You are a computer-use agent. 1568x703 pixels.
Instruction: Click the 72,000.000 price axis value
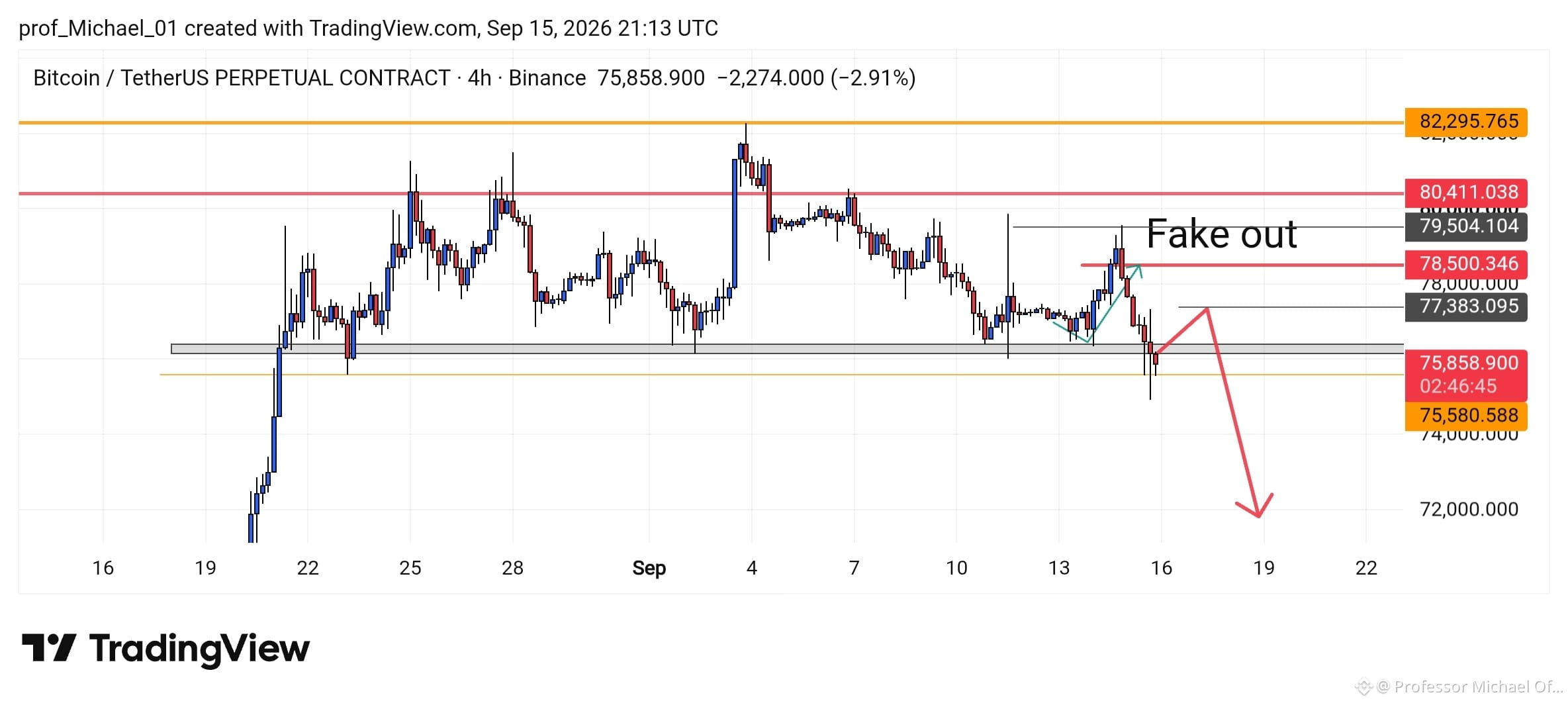[x=1469, y=509]
